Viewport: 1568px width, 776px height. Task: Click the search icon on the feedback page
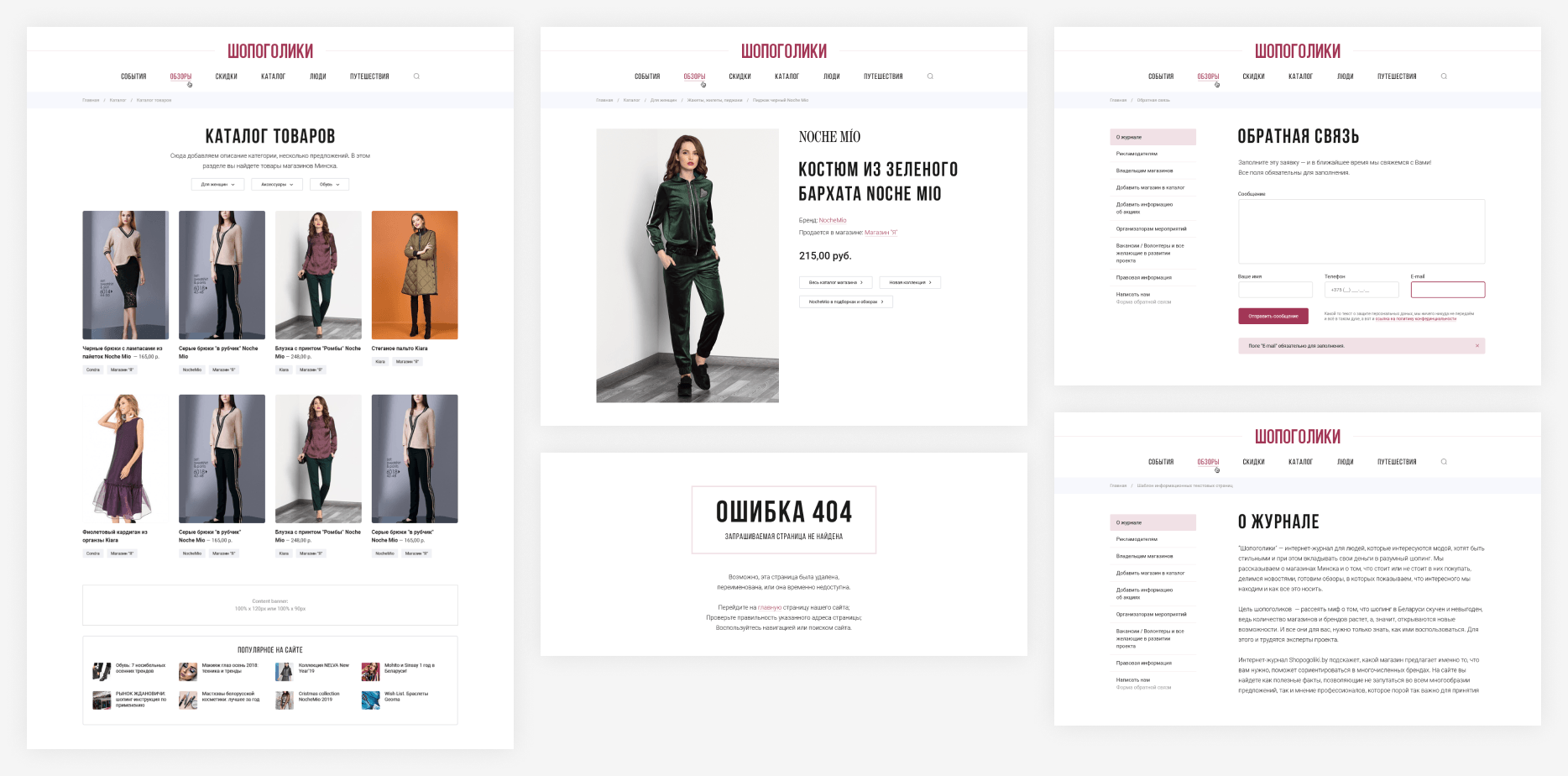1444,76
